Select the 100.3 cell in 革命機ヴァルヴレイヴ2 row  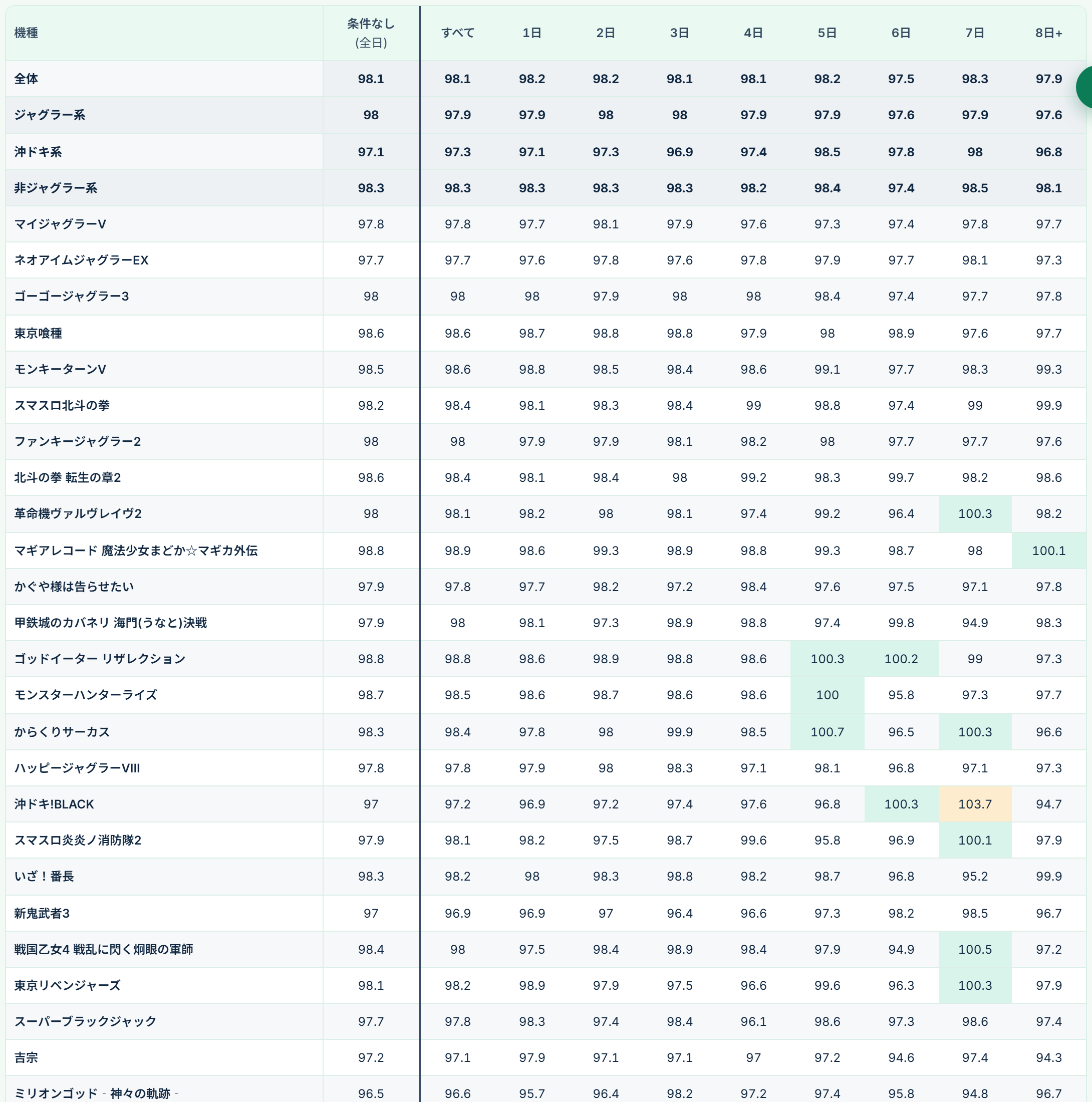[975, 513]
